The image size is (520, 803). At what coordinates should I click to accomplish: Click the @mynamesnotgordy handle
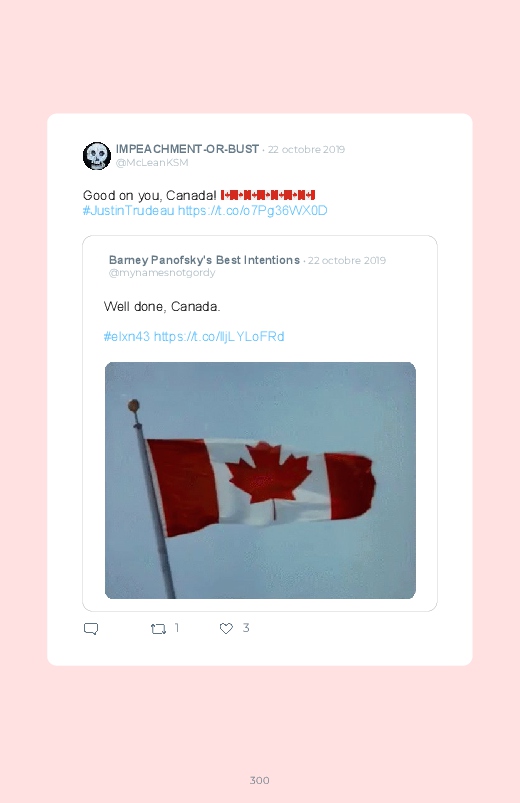[162, 272]
